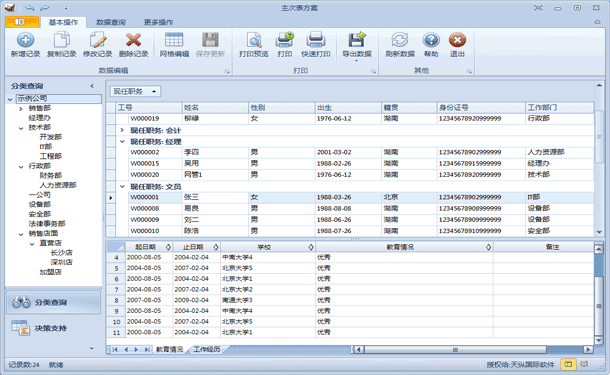Click the filter icon on 起日期 column
Viewport: 610px width, 375px height.
pyautogui.click(x=168, y=247)
